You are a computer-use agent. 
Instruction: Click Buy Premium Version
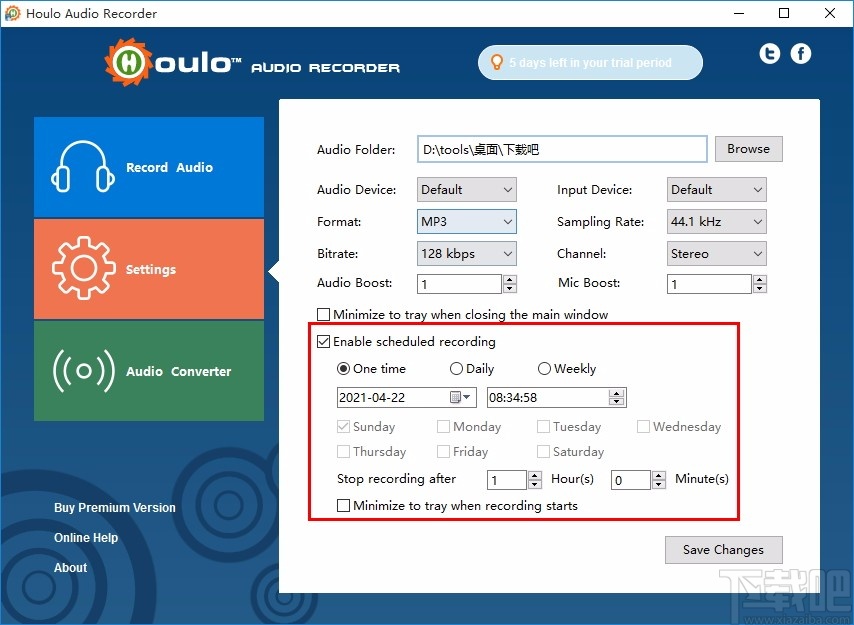tap(114, 507)
